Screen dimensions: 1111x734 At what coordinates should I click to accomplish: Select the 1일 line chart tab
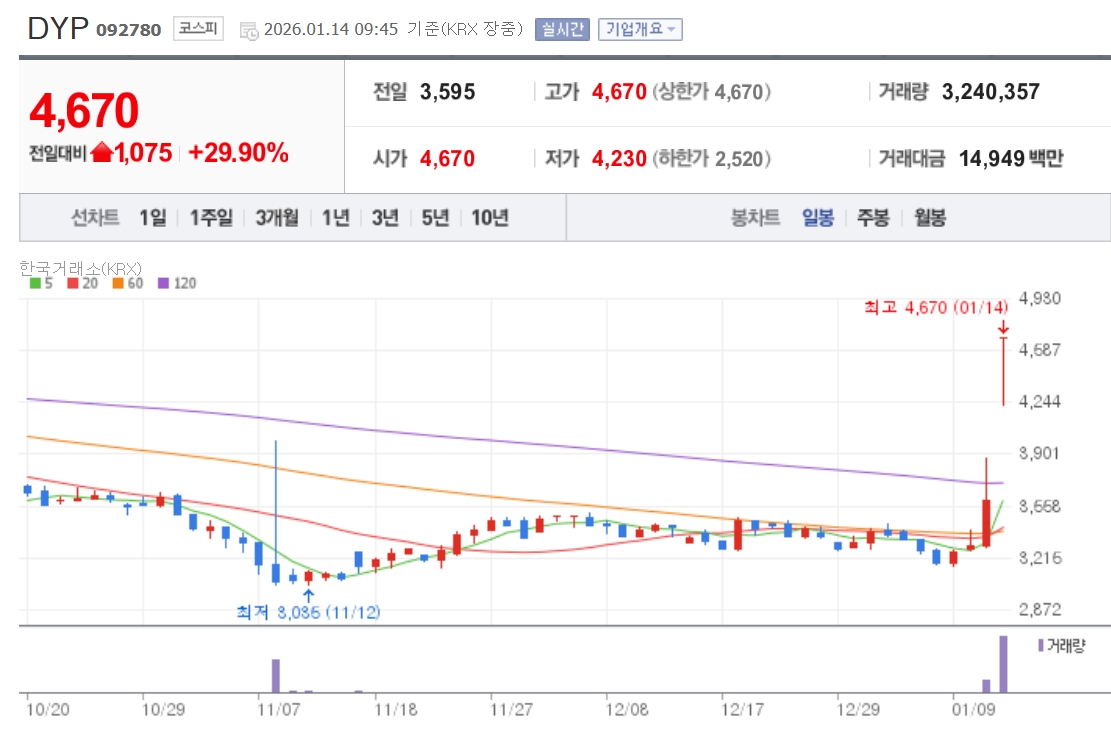pyautogui.click(x=152, y=218)
